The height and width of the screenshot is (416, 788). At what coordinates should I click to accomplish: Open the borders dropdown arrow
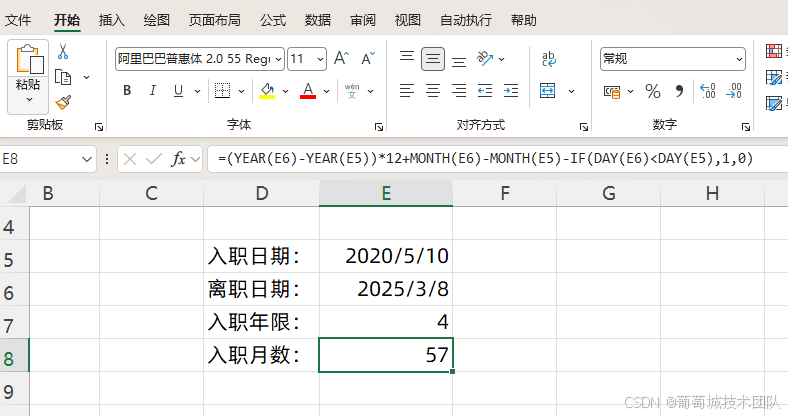tap(241, 91)
